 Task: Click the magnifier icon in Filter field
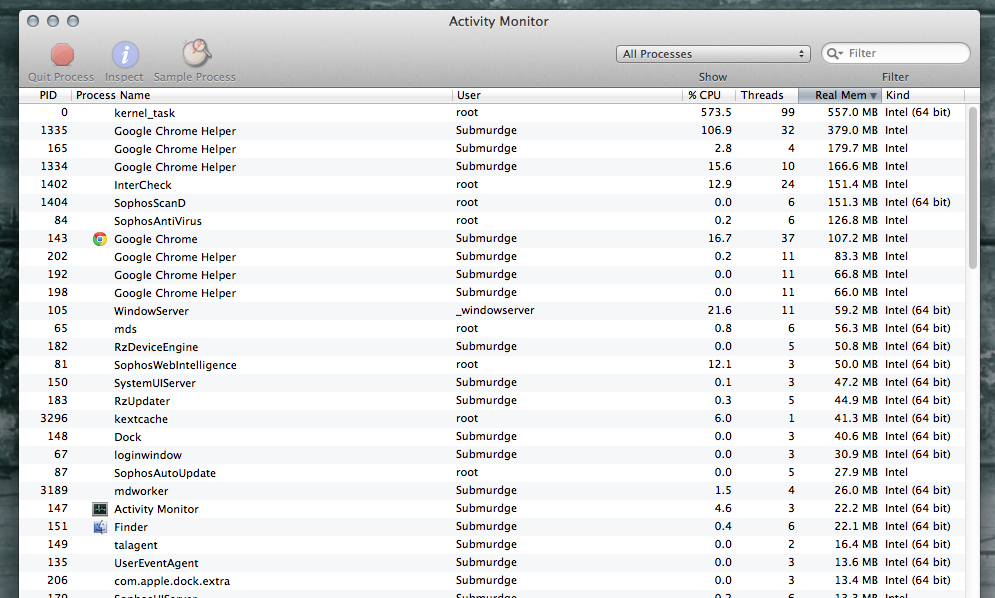(834, 53)
